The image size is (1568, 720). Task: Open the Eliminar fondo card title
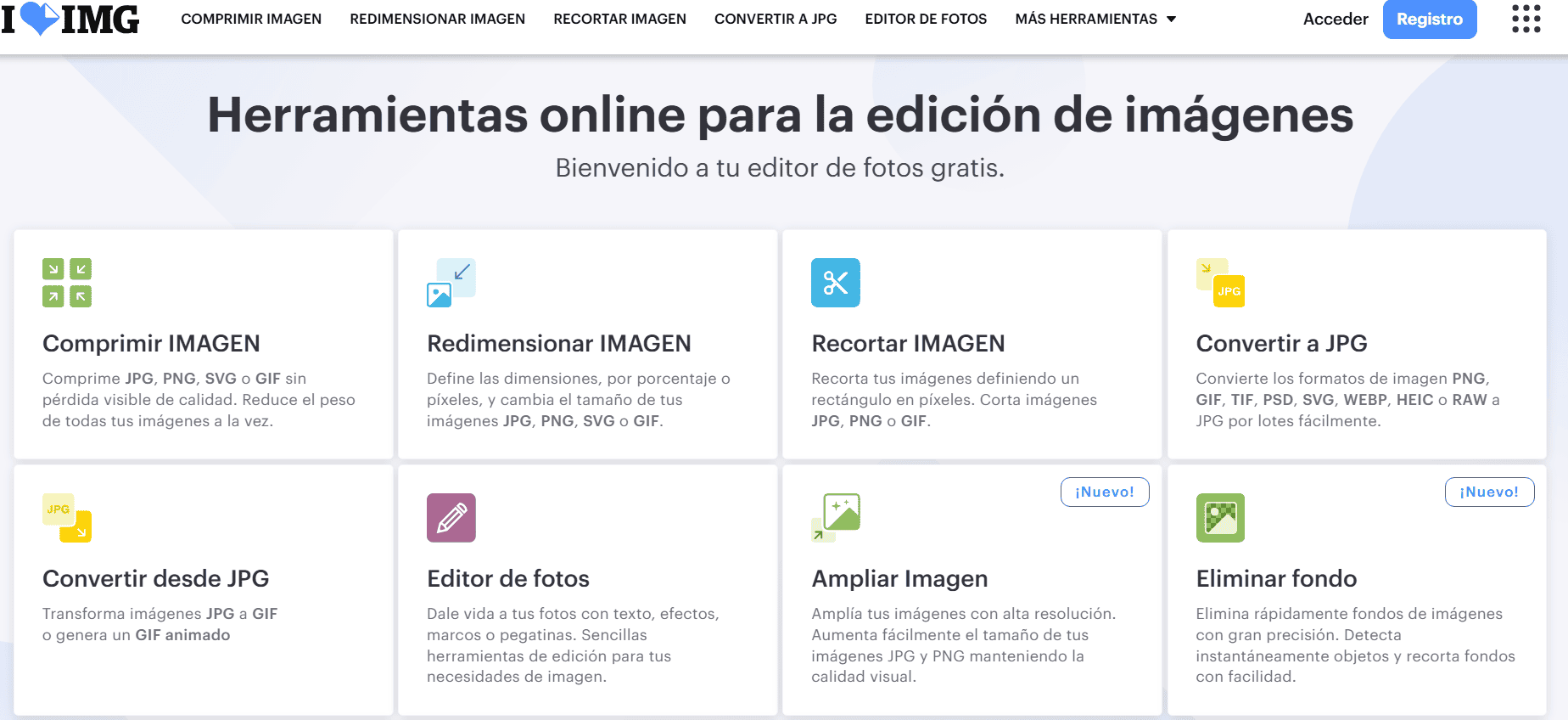1276,579
